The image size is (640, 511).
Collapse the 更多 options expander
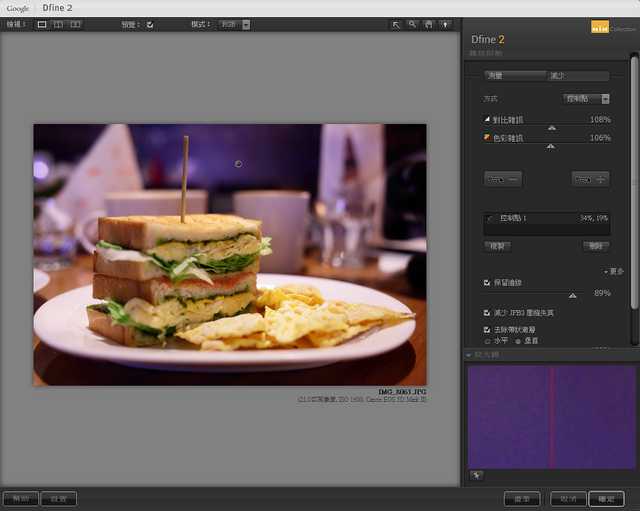613,271
